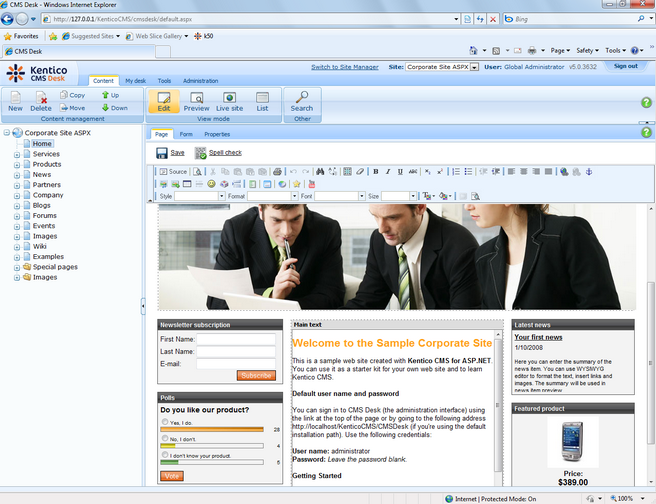Open the Style dropdown in editor

199,196
